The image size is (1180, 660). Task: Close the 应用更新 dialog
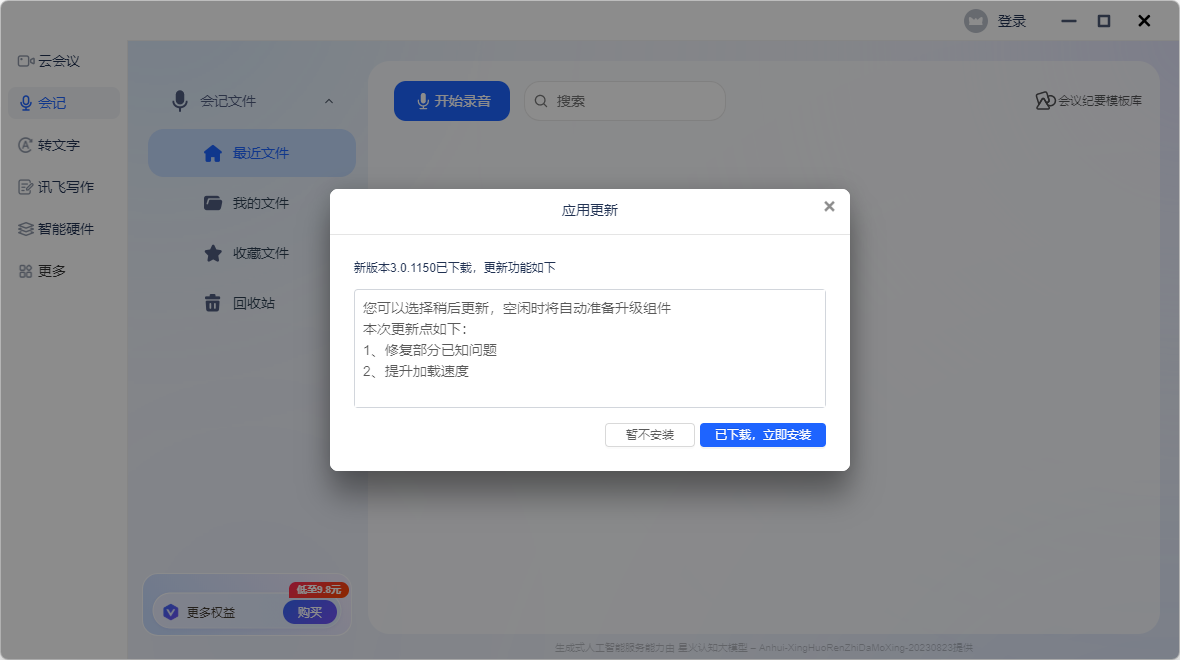click(829, 206)
